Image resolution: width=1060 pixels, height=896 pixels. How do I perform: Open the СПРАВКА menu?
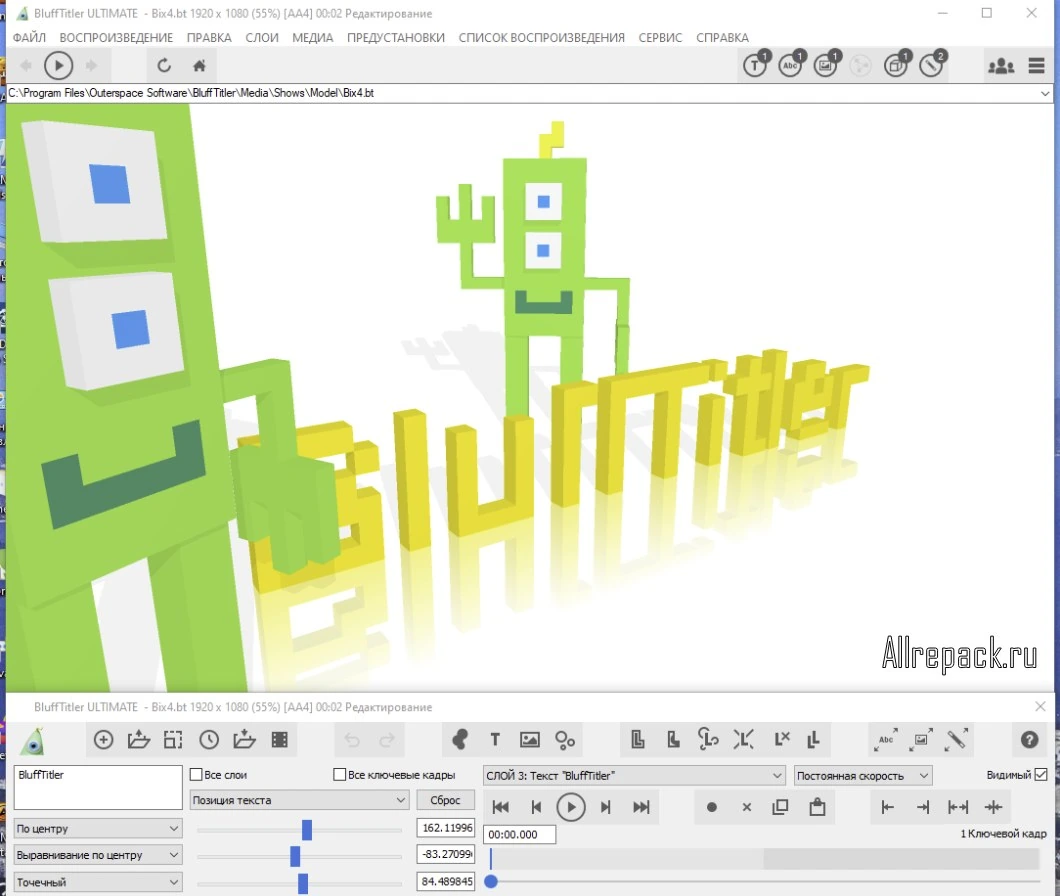click(722, 37)
